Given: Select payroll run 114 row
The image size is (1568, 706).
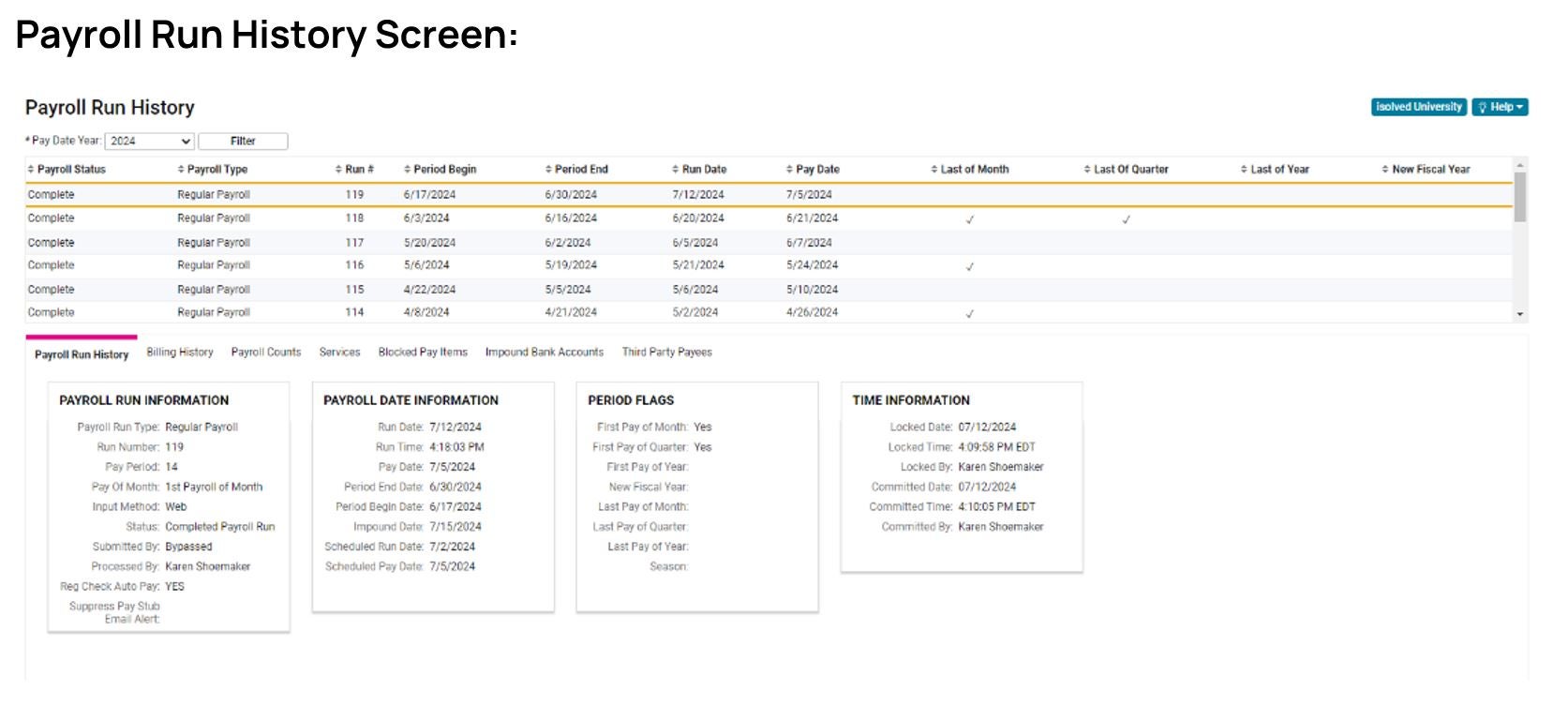Looking at the screenshot, I should [769, 312].
